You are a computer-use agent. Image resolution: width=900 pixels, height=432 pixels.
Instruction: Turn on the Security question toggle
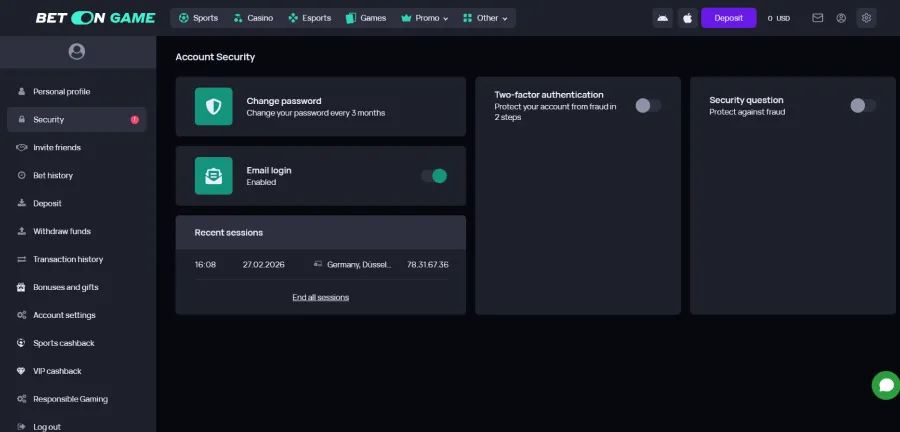click(863, 105)
